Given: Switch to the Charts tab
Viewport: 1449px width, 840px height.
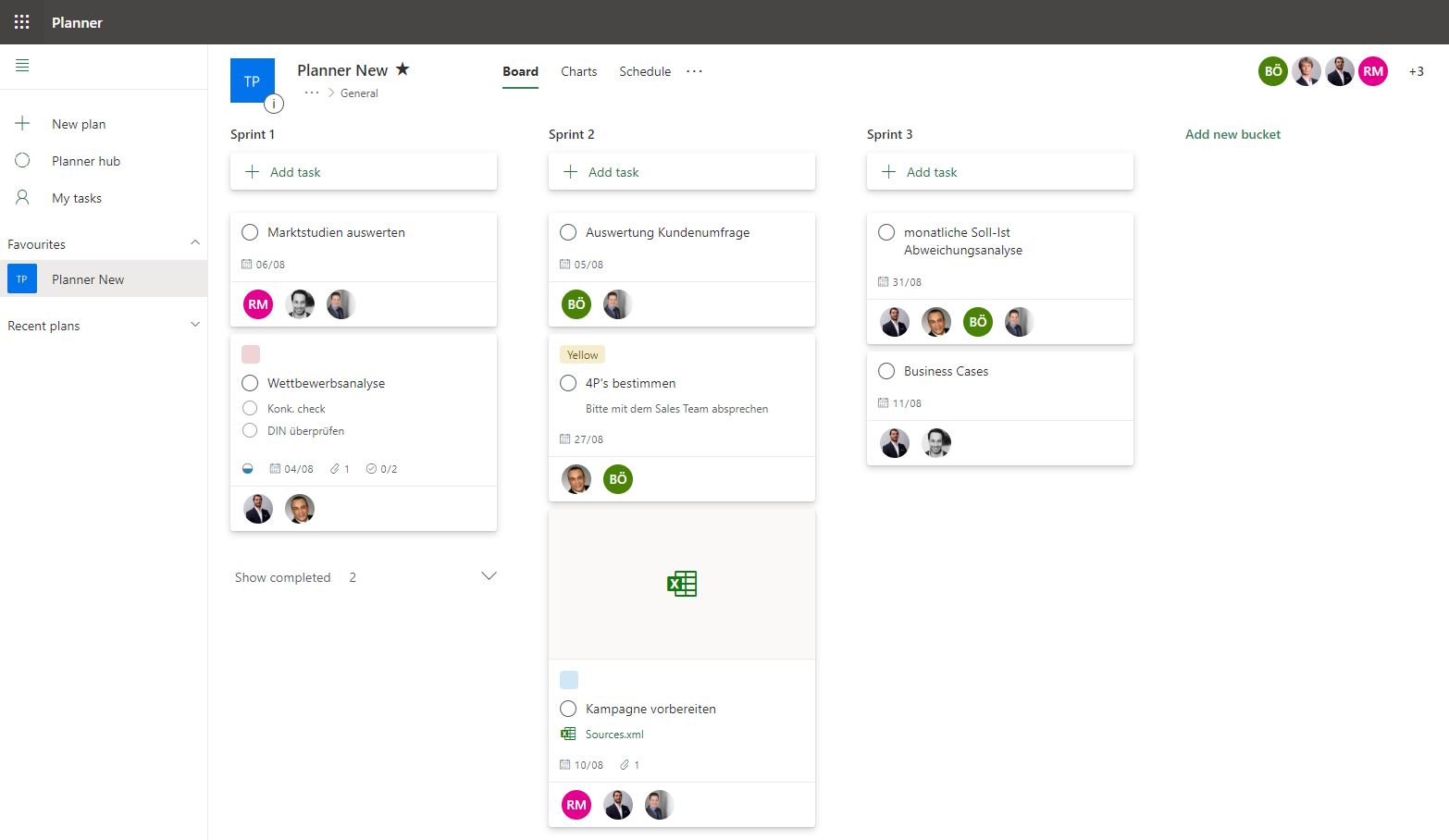Looking at the screenshot, I should [578, 71].
